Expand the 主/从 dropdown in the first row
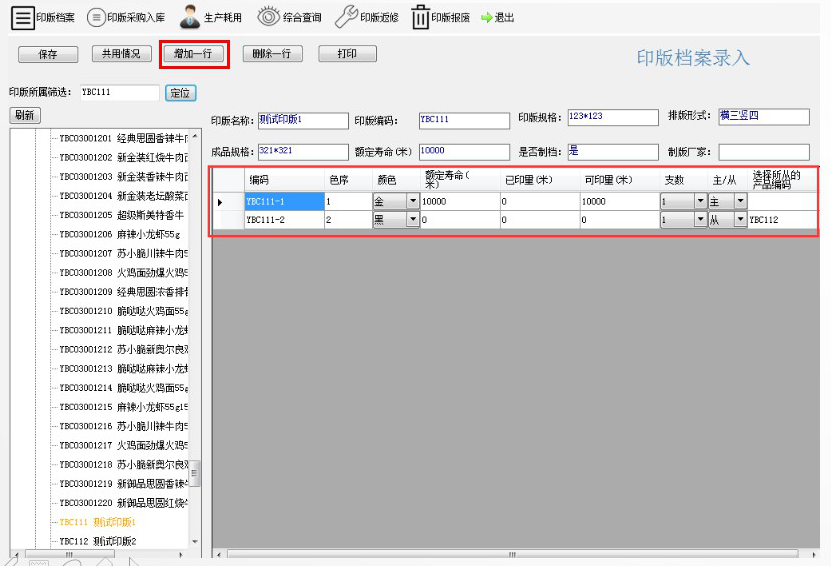 741,202
